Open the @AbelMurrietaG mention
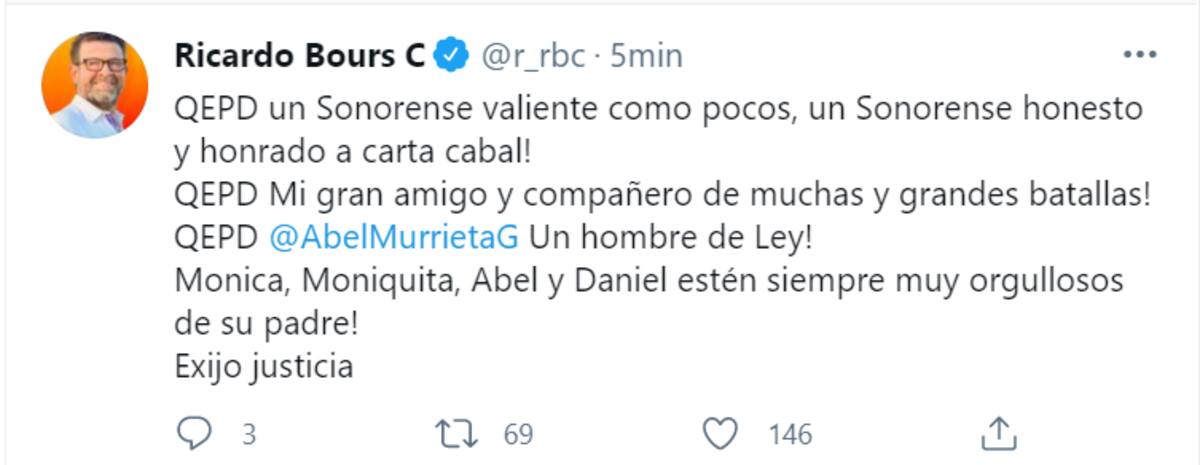 395,238
